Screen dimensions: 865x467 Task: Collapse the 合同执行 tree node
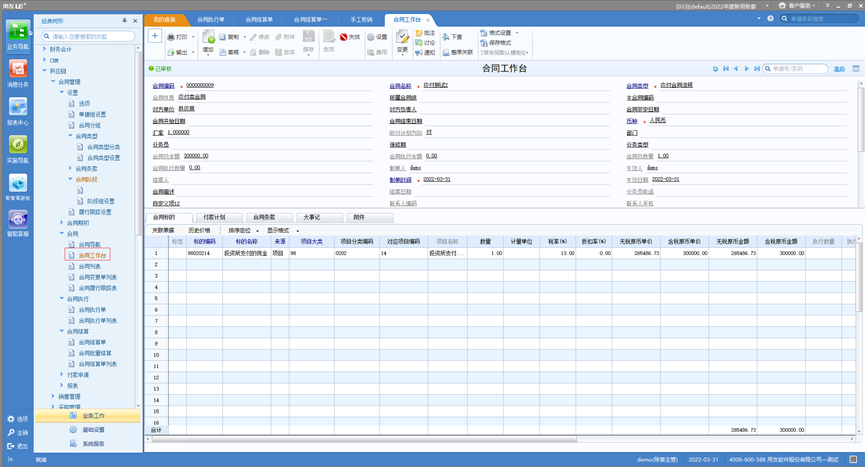pyautogui.click(x=61, y=298)
